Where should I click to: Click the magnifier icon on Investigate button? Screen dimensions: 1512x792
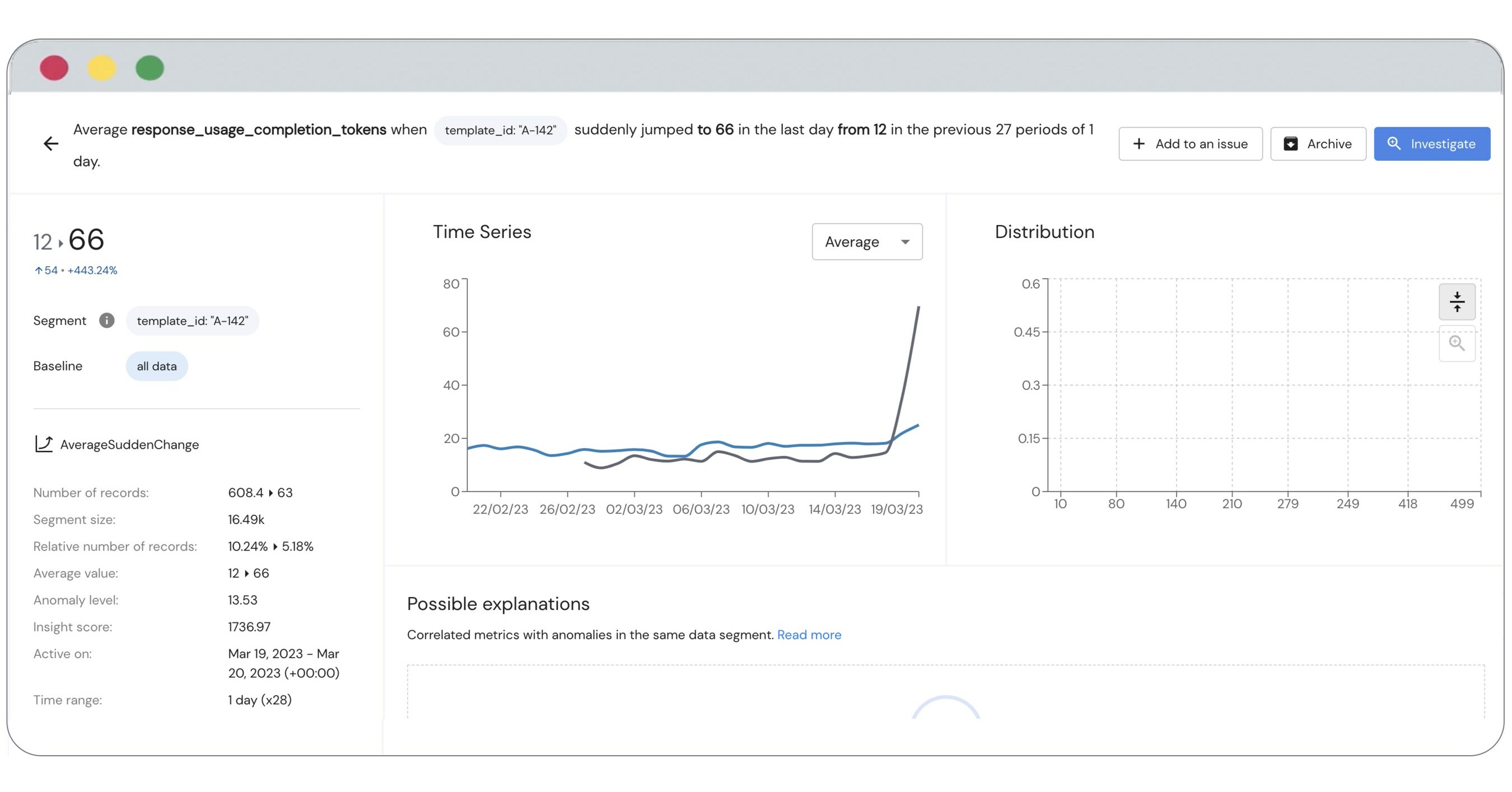click(x=1396, y=143)
